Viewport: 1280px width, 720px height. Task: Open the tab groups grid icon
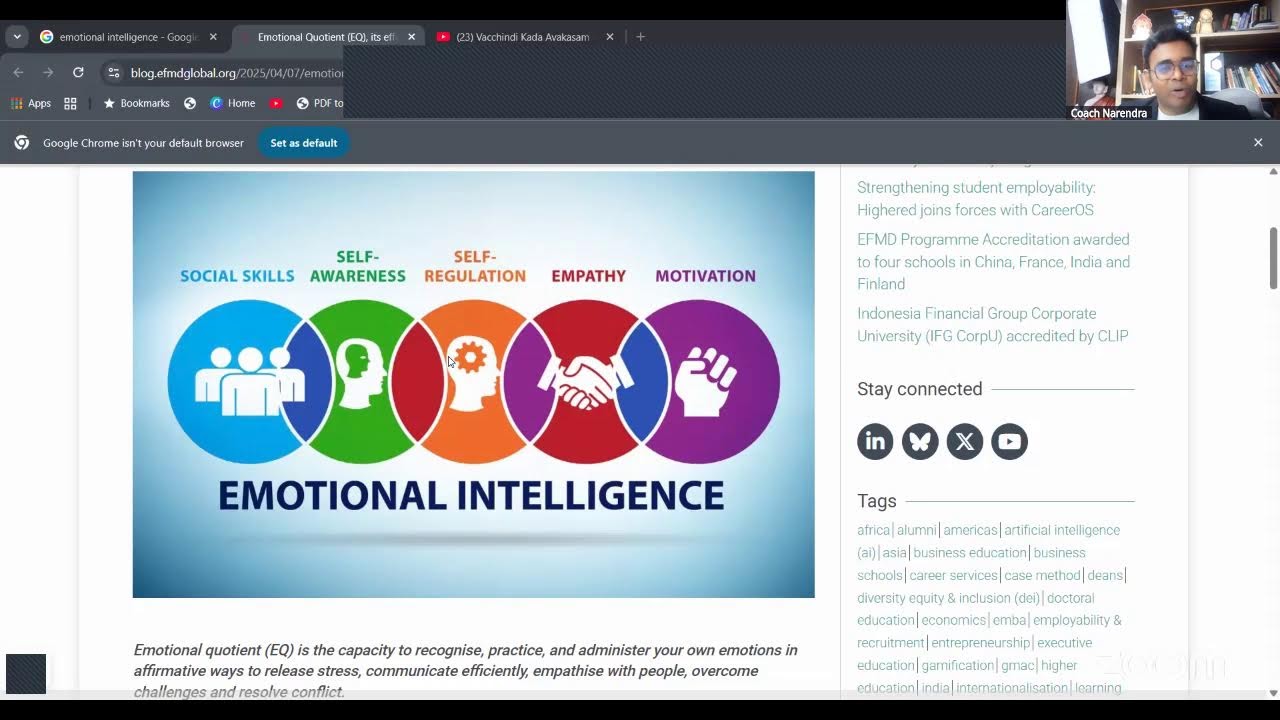[x=70, y=103]
